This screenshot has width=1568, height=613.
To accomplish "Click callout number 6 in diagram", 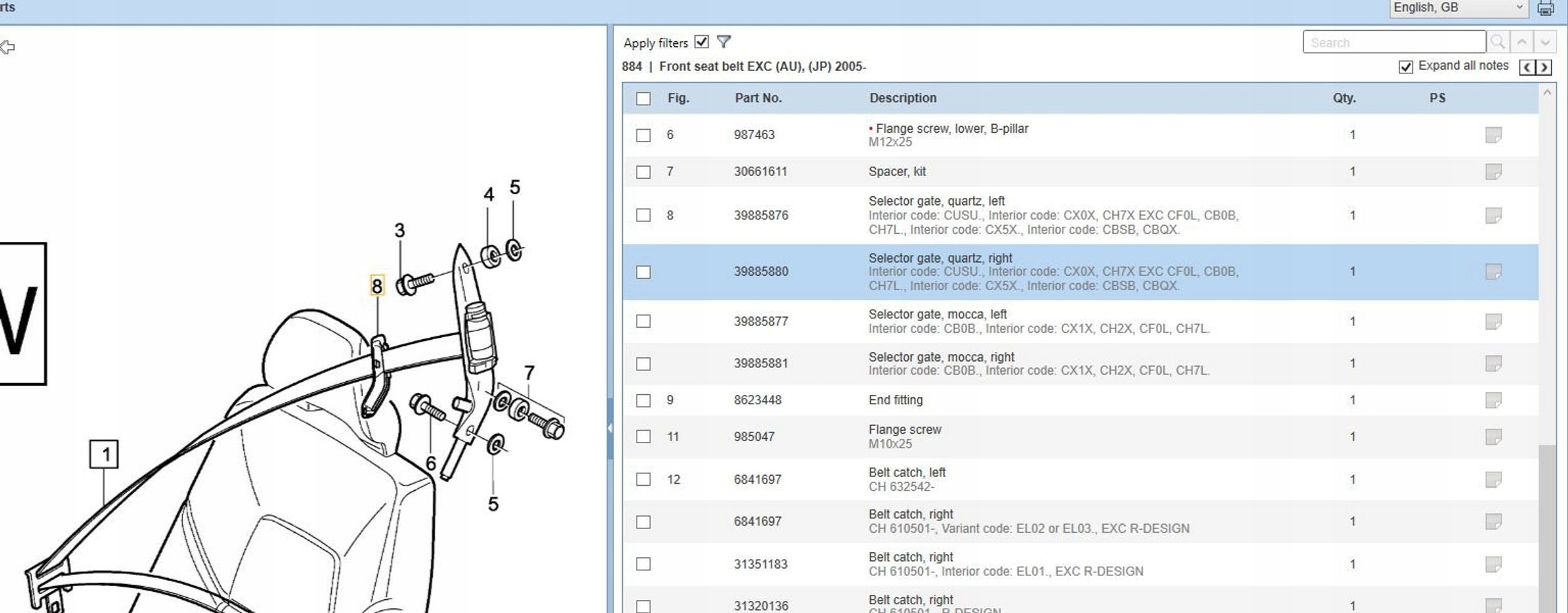I will click(431, 464).
